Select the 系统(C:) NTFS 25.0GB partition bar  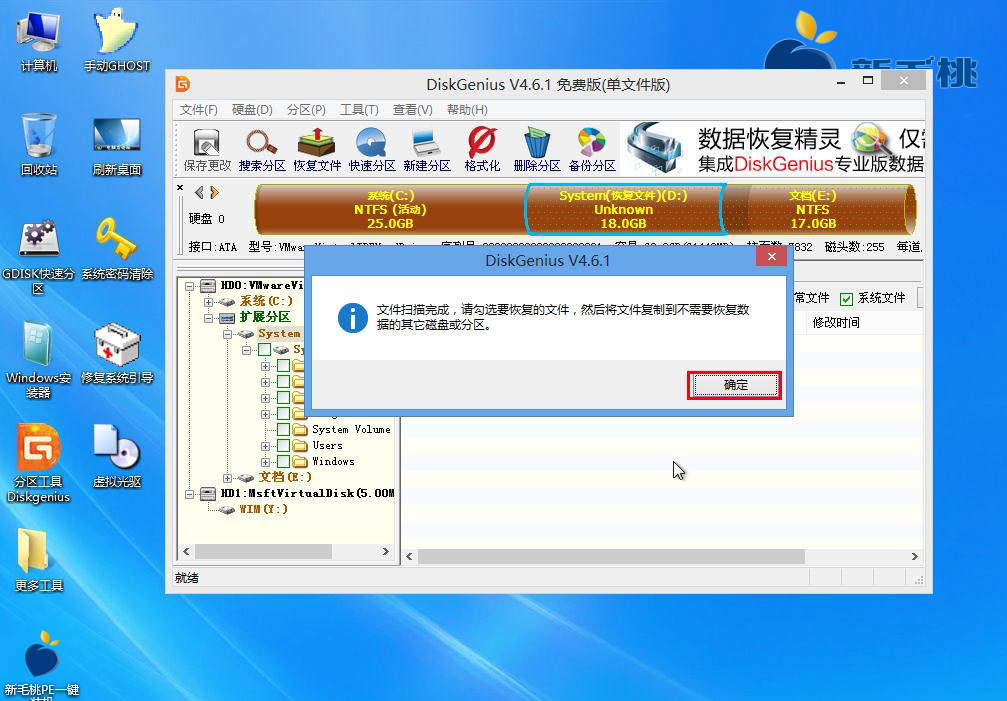(x=390, y=209)
